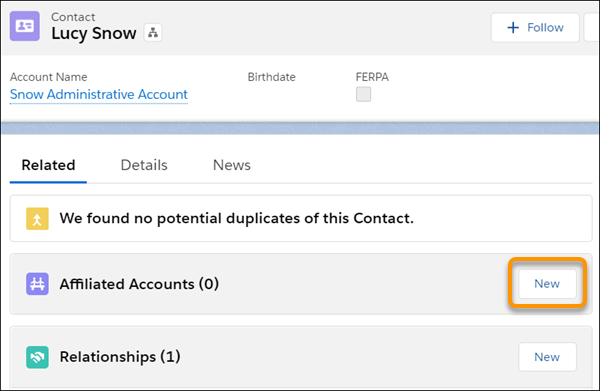Viewport: 600px width, 391px height.
Task: Switch to the Related tab
Action: pyautogui.click(x=48, y=165)
